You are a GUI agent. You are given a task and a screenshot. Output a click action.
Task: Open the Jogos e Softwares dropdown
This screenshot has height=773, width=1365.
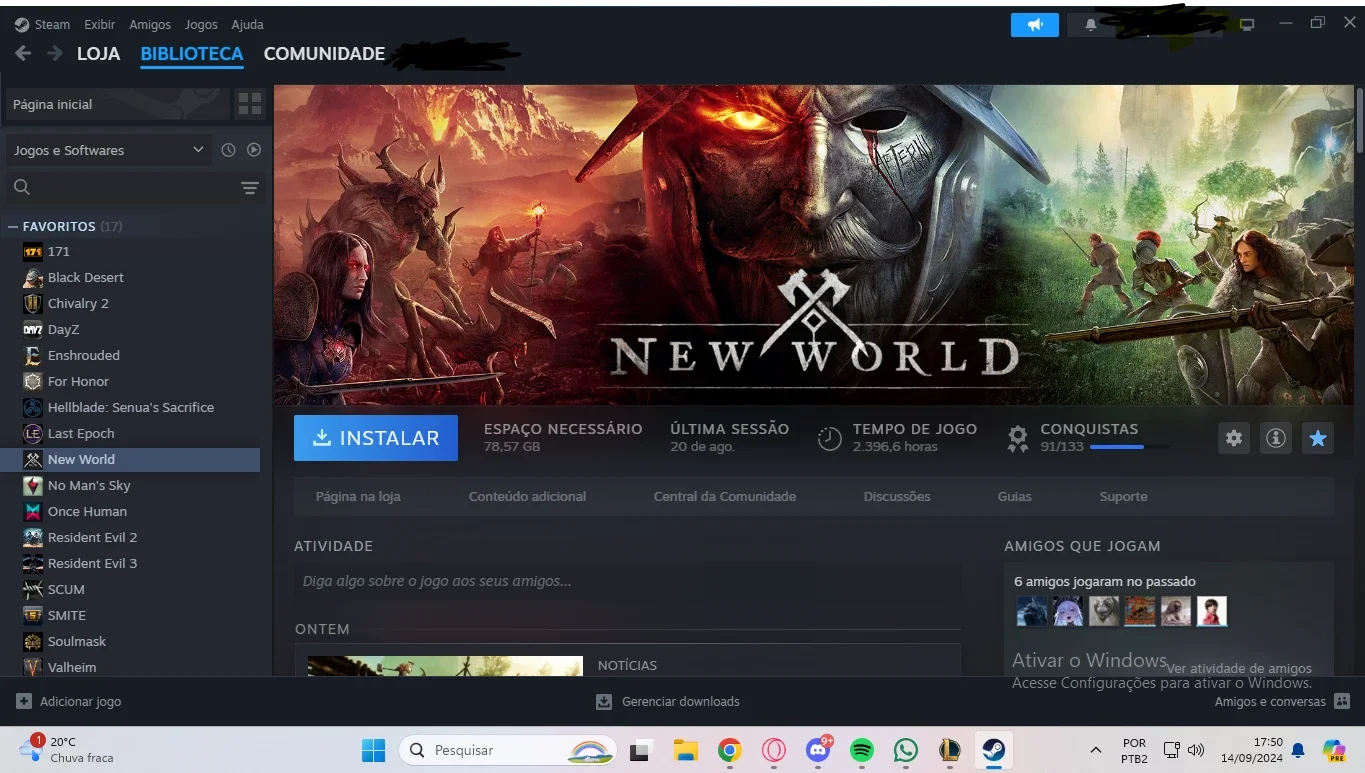107,150
